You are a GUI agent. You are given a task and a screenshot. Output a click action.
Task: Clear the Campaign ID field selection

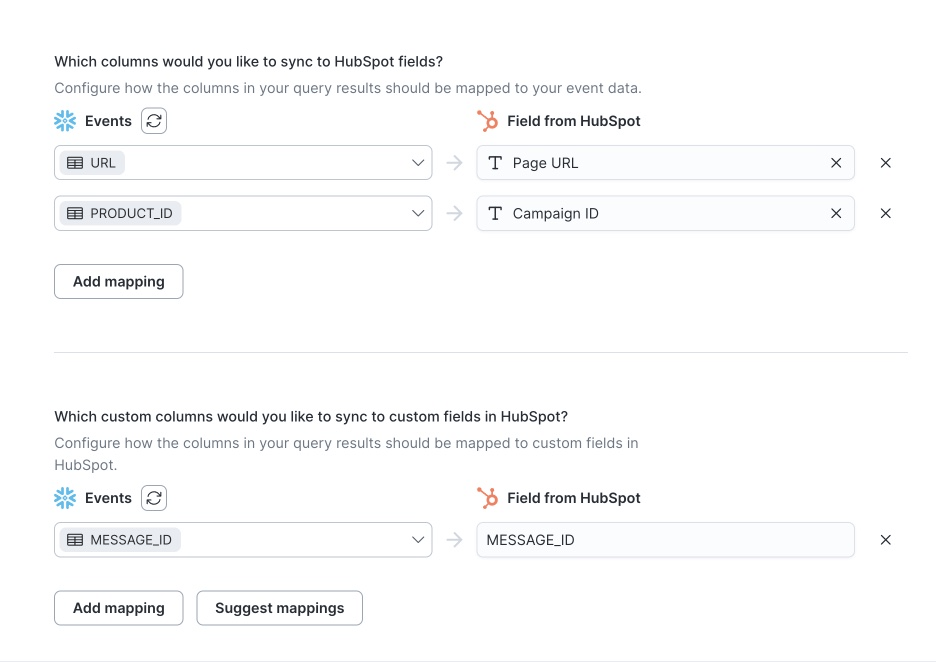836,213
